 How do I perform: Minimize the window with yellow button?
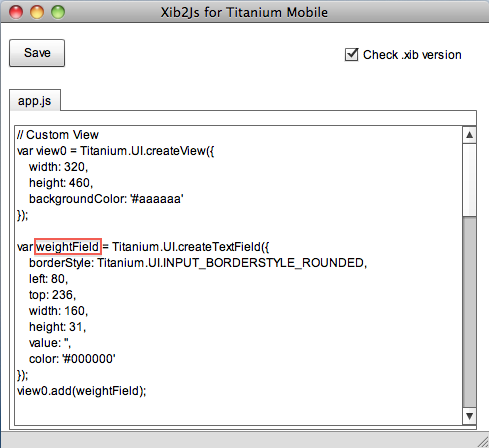pos(37,13)
